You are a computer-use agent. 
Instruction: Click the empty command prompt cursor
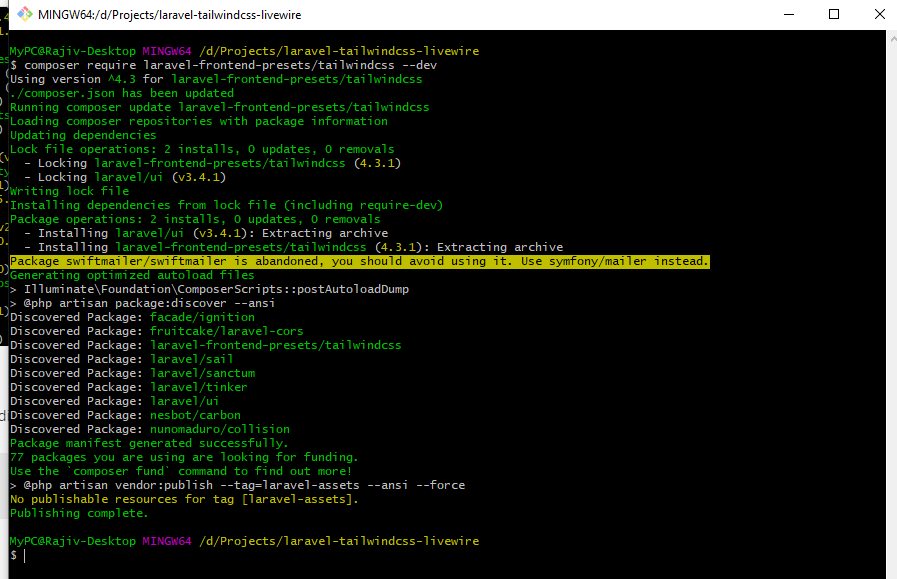click(24, 556)
